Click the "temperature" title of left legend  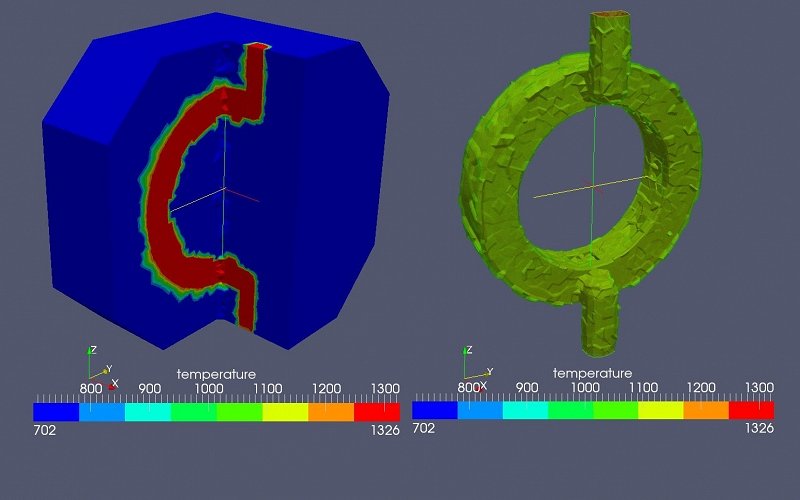tap(216, 374)
